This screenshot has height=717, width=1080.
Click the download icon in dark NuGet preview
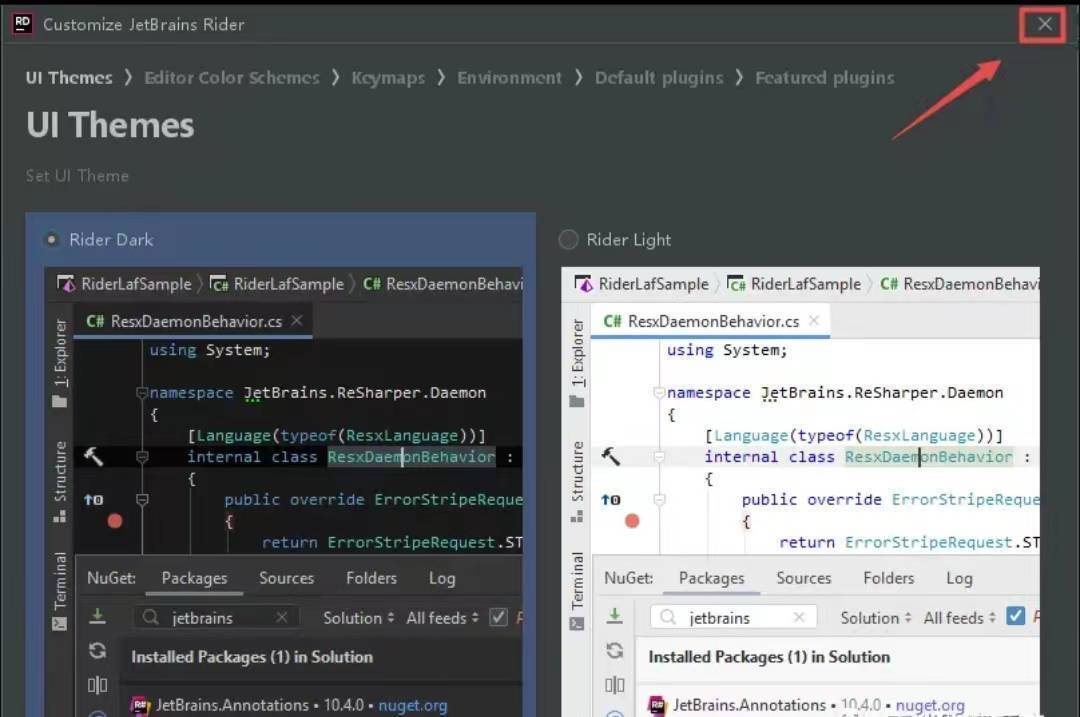tap(98, 616)
